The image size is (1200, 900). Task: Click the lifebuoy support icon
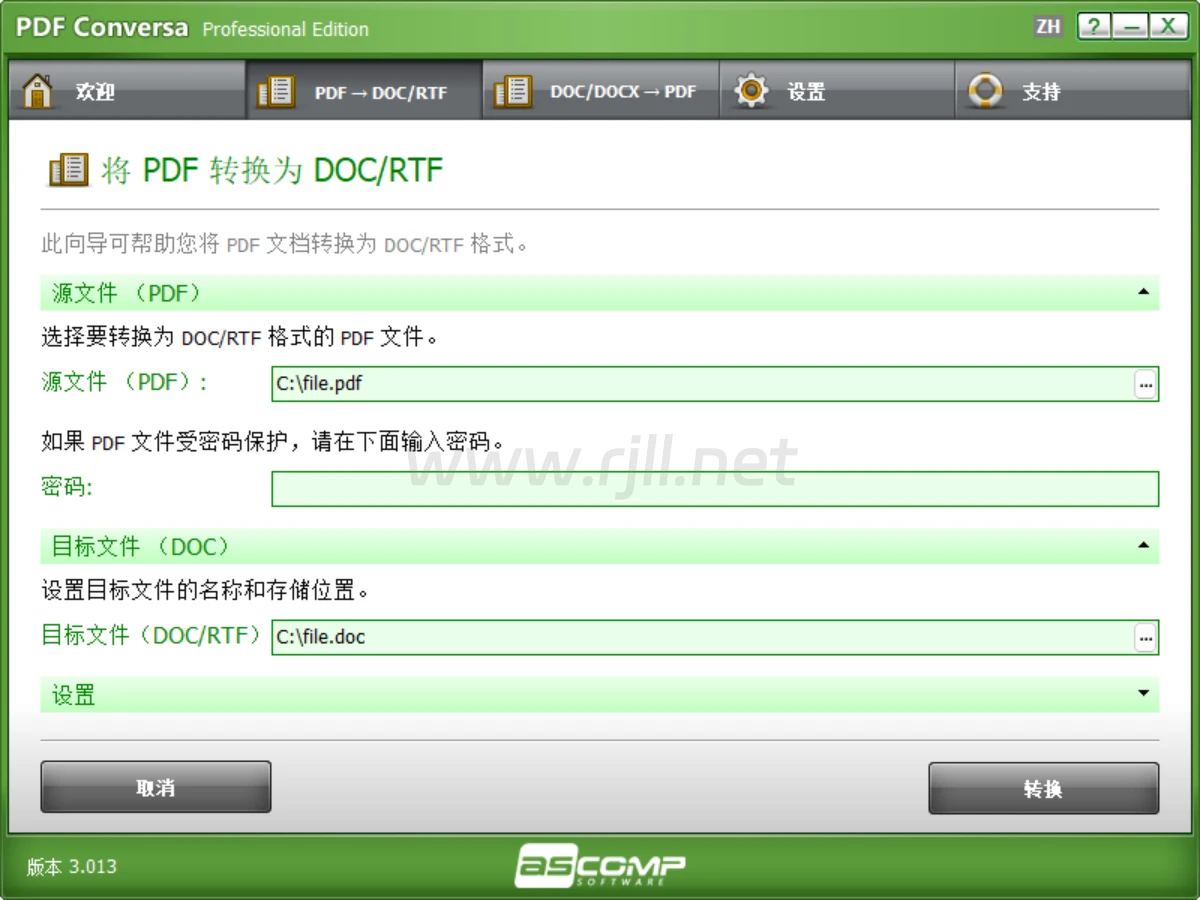click(985, 91)
